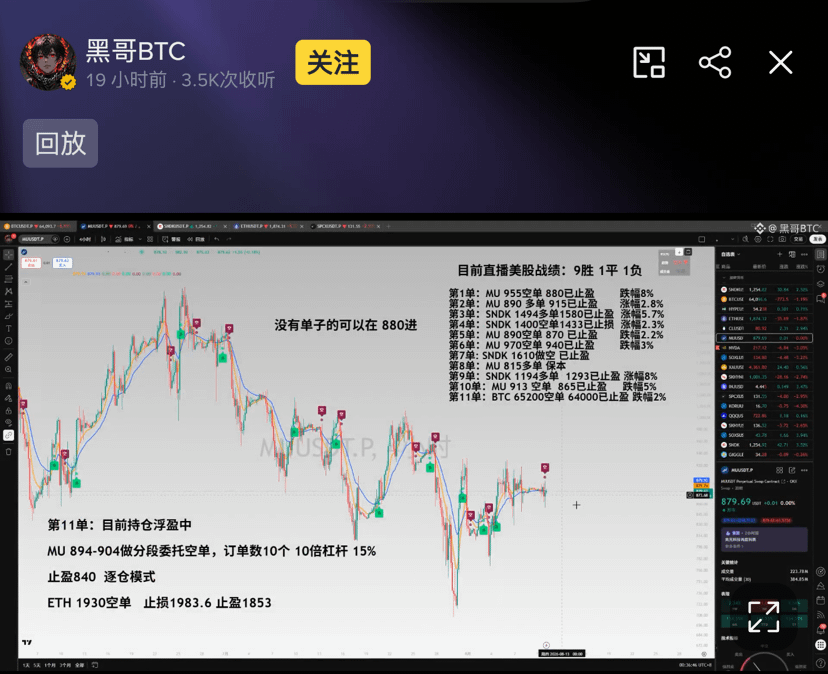The height and width of the screenshot is (674, 828).
Task: Open the go-to-date calendar icon
Action: pos(95,666)
